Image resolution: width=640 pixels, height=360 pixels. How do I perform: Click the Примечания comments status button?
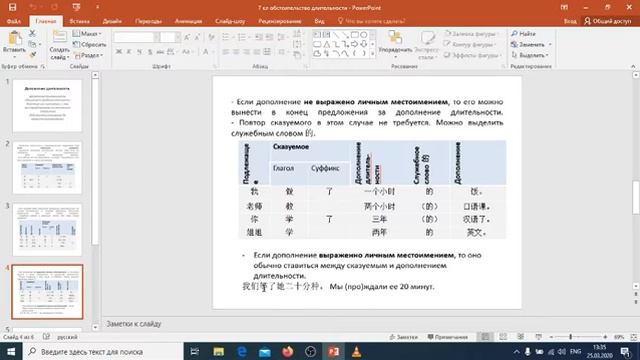coord(447,337)
